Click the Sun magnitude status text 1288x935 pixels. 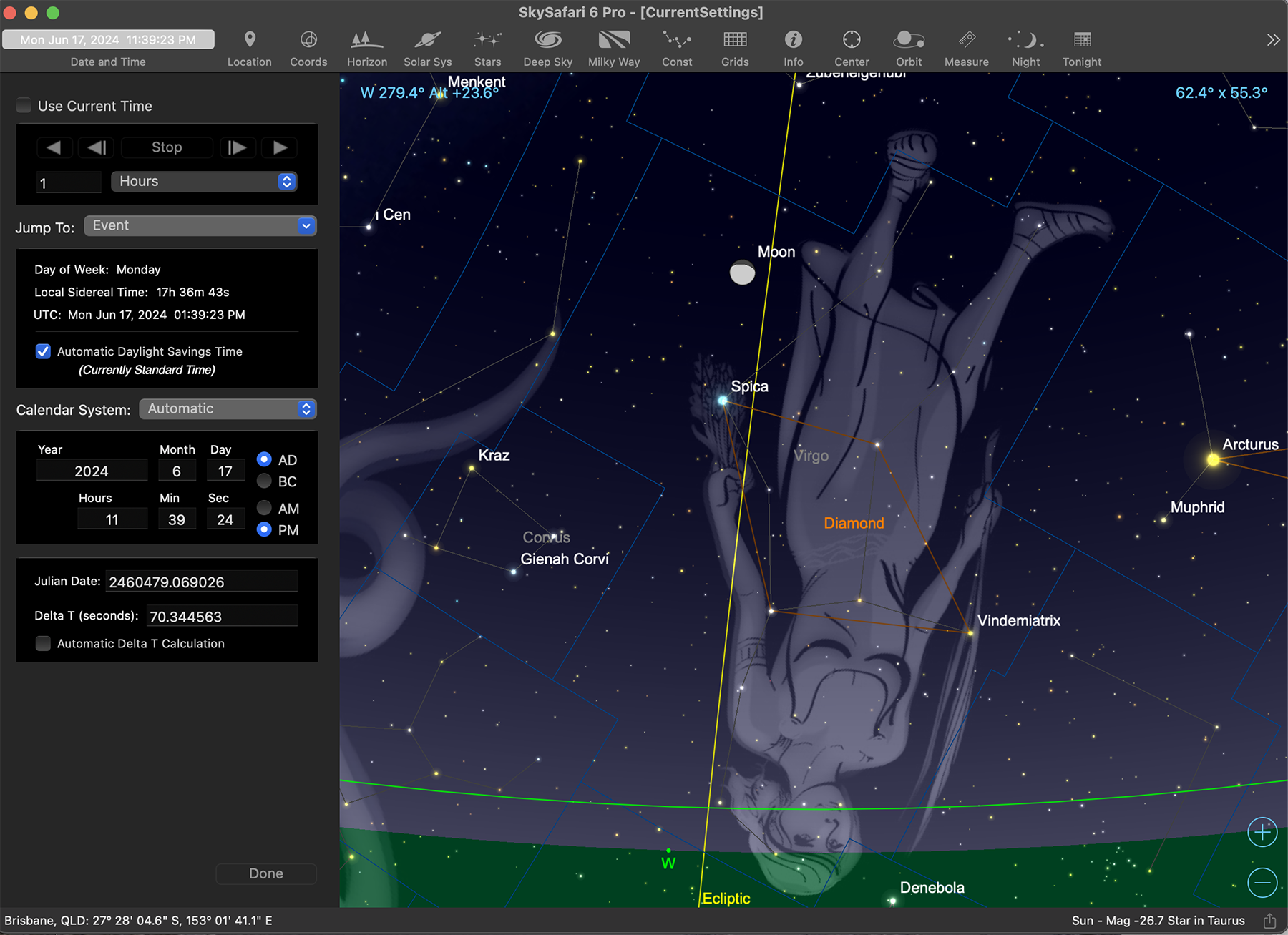point(1158,921)
